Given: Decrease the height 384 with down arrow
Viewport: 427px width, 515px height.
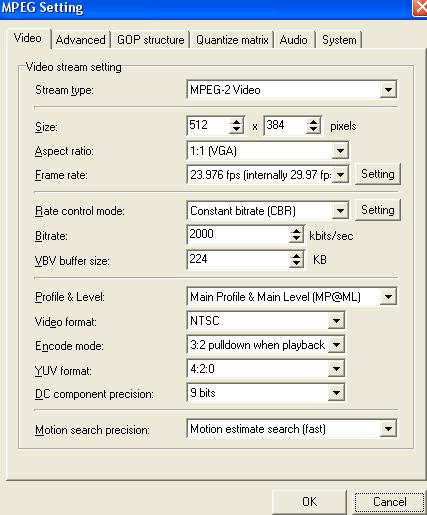Looking at the screenshot, I should tap(313, 130).
